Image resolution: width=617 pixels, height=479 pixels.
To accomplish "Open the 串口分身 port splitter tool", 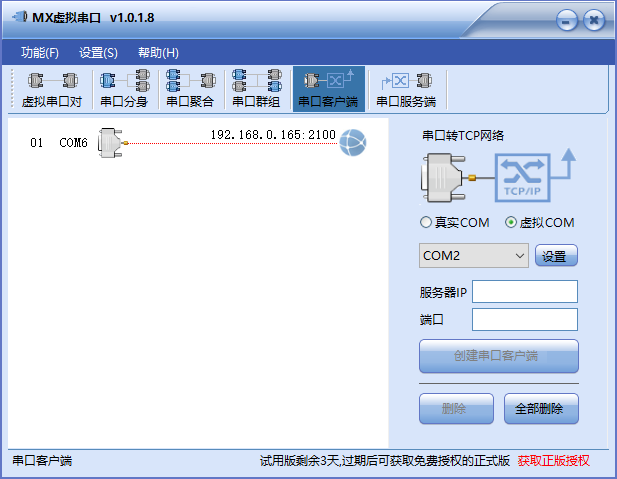I will [124, 89].
